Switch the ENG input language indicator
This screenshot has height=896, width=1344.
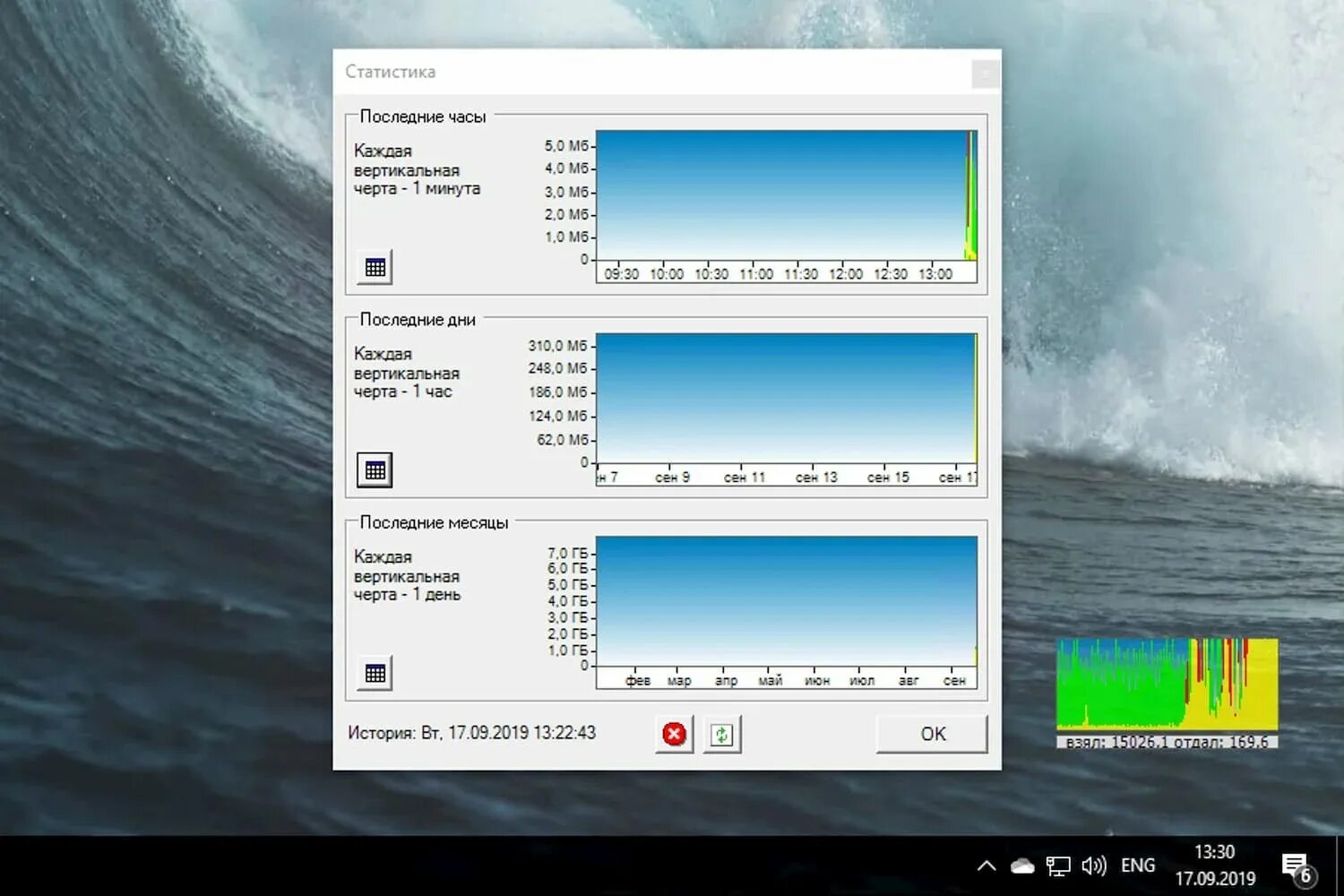coord(1138,866)
